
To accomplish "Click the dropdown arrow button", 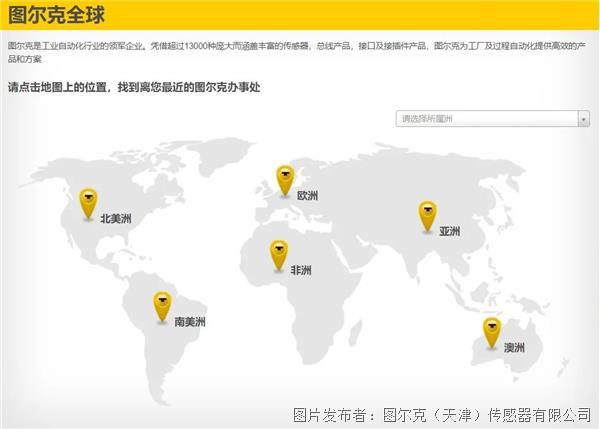I will (x=584, y=119).
